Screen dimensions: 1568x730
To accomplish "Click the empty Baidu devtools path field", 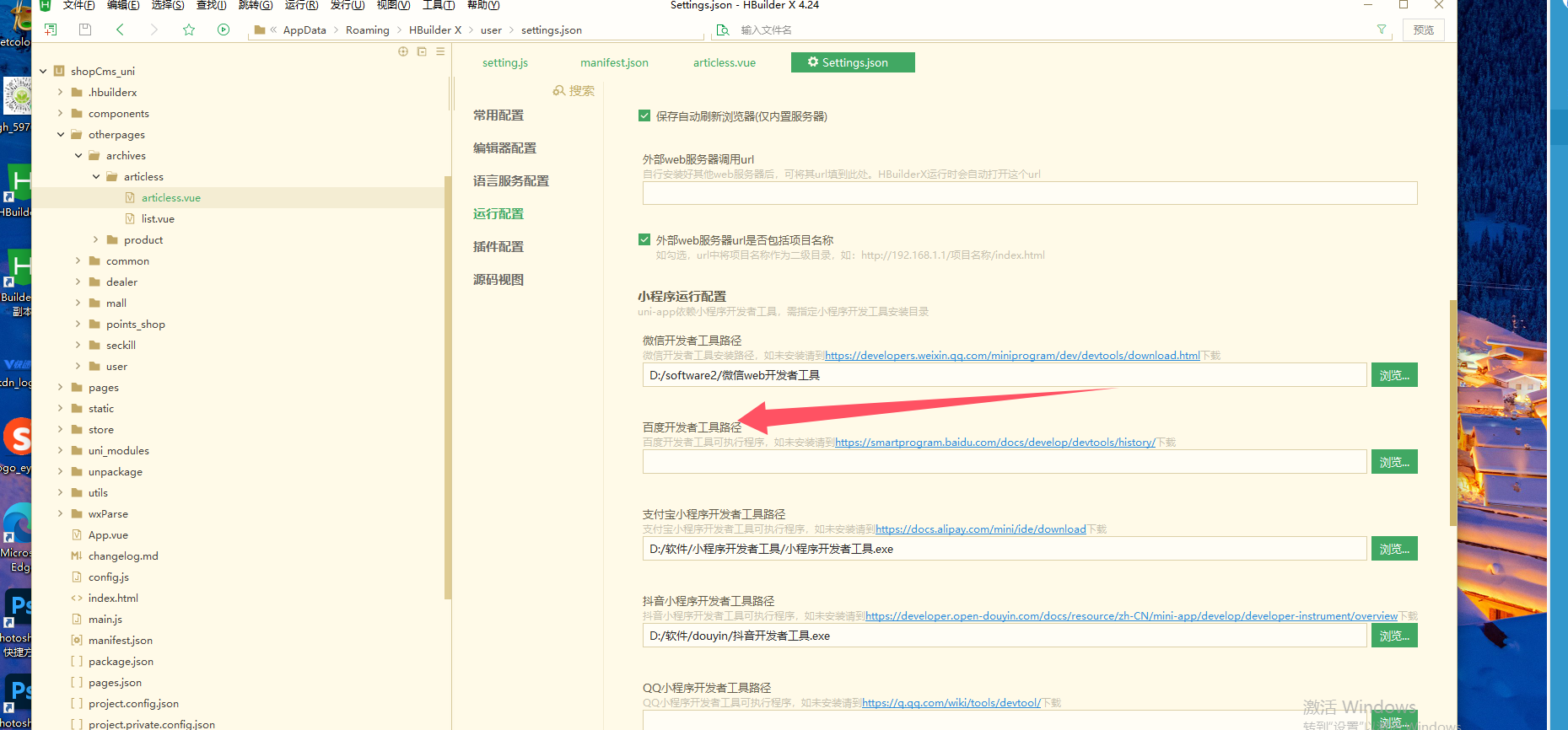I will coord(1005,462).
